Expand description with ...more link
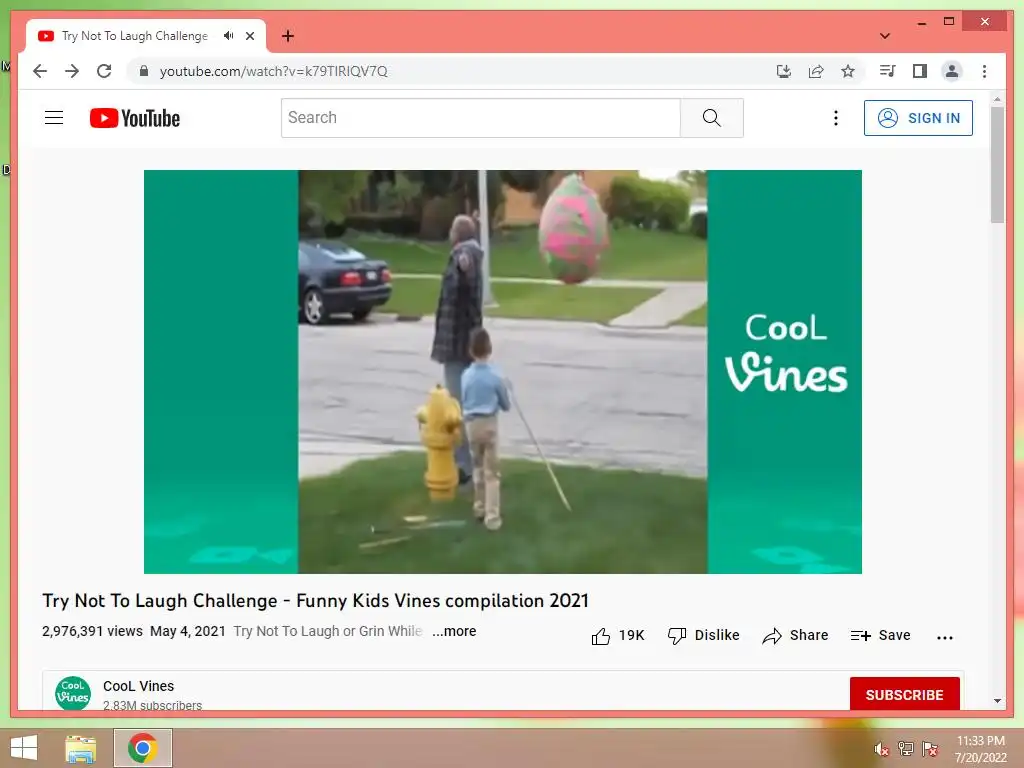 [454, 631]
